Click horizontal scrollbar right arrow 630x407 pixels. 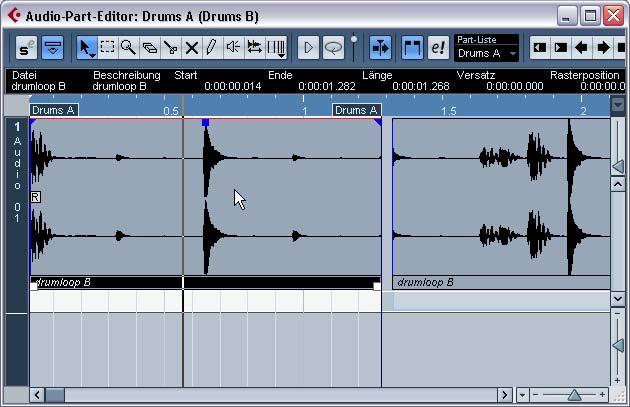(x=505, y=395)
